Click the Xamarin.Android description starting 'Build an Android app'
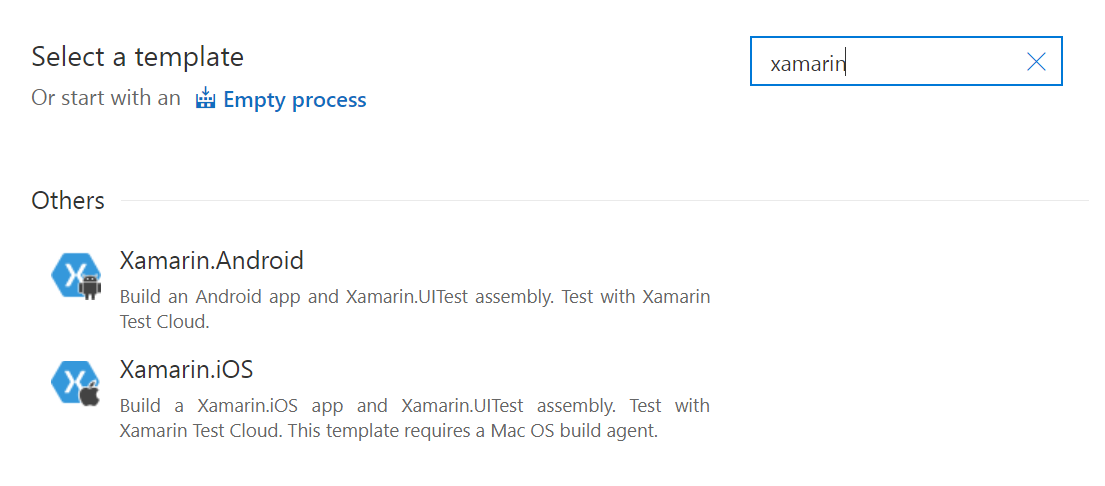The width and height of the screenshot is (1105, 486). point(414,309)
